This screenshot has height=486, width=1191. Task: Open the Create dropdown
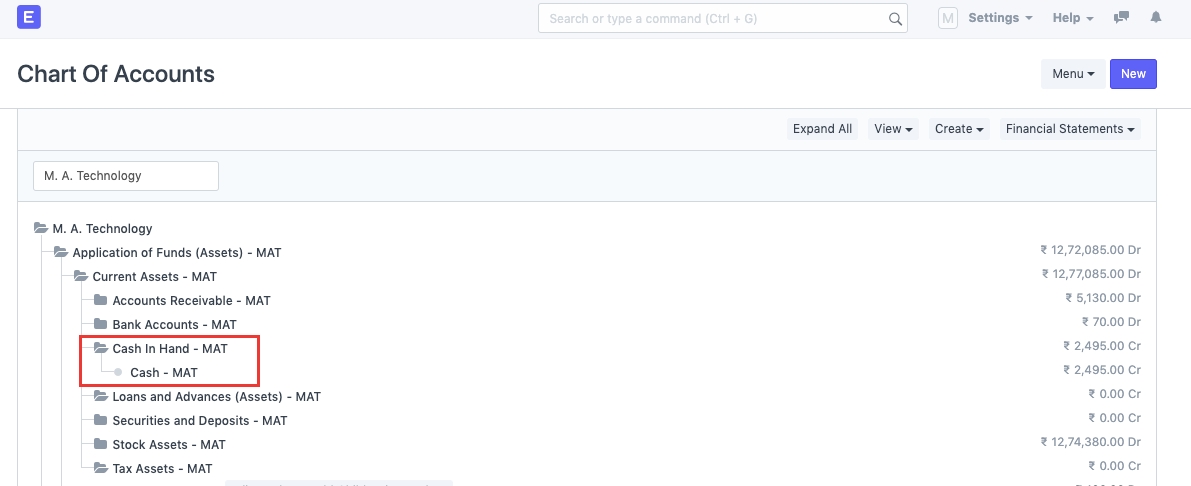pyautogui.click(x=960, y=129)
